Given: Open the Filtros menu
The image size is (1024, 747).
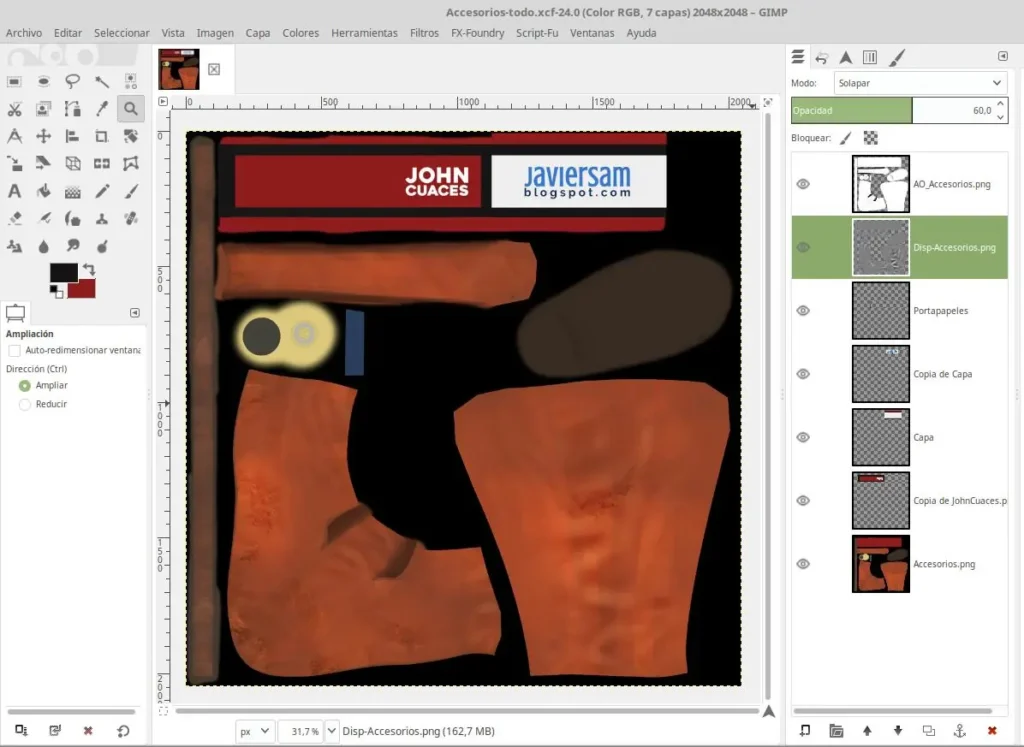Looking at the screenshot, I should click(x=424, y=33).
